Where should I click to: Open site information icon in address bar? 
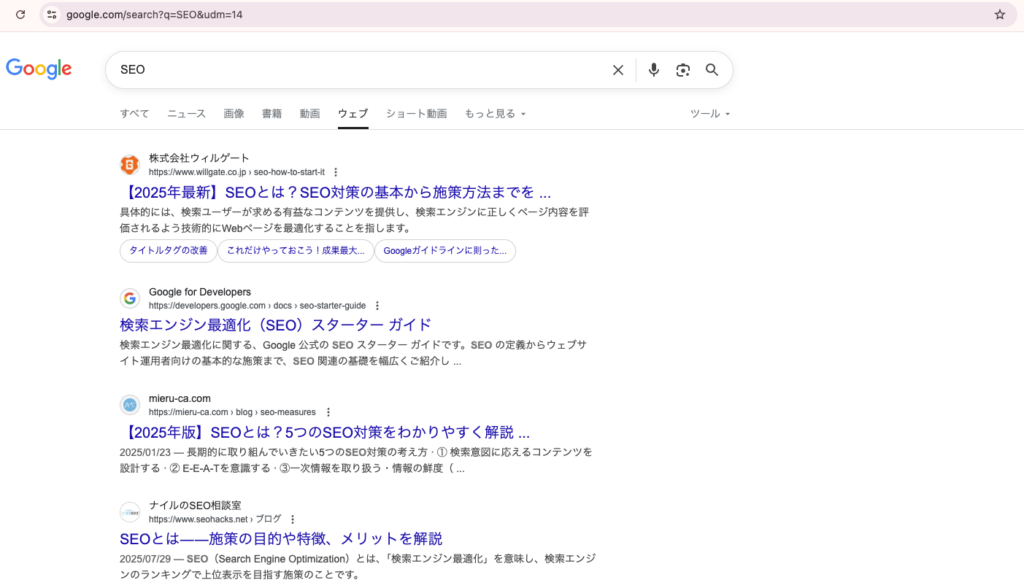pyautogui.click(x=52, y=14)
